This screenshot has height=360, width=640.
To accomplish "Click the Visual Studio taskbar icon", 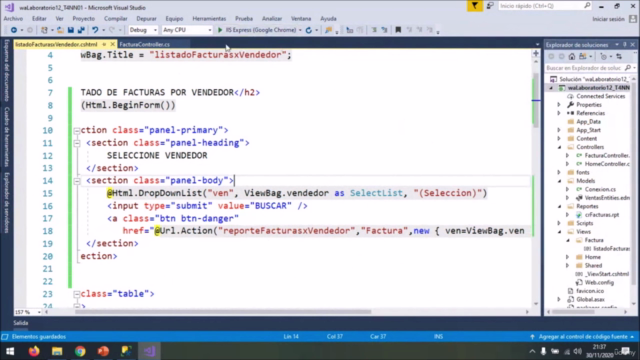I will pos(149,351).
